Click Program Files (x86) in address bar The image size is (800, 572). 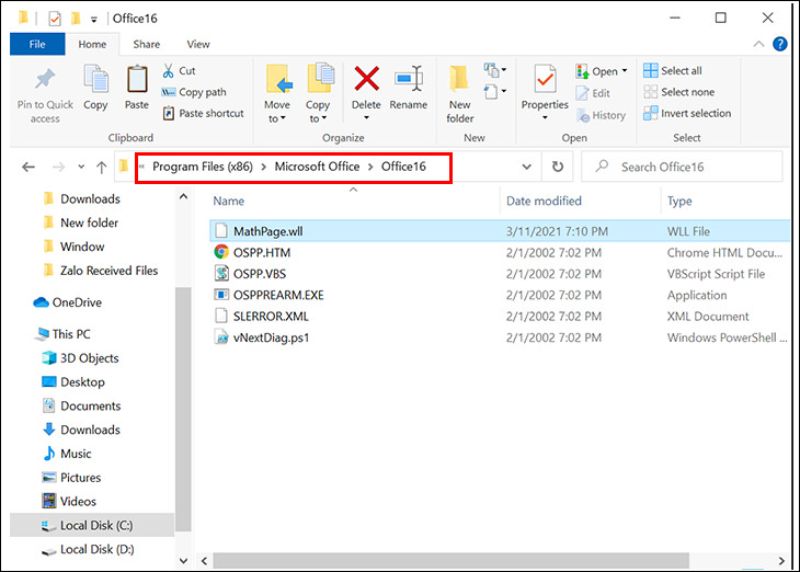(203, 166)
